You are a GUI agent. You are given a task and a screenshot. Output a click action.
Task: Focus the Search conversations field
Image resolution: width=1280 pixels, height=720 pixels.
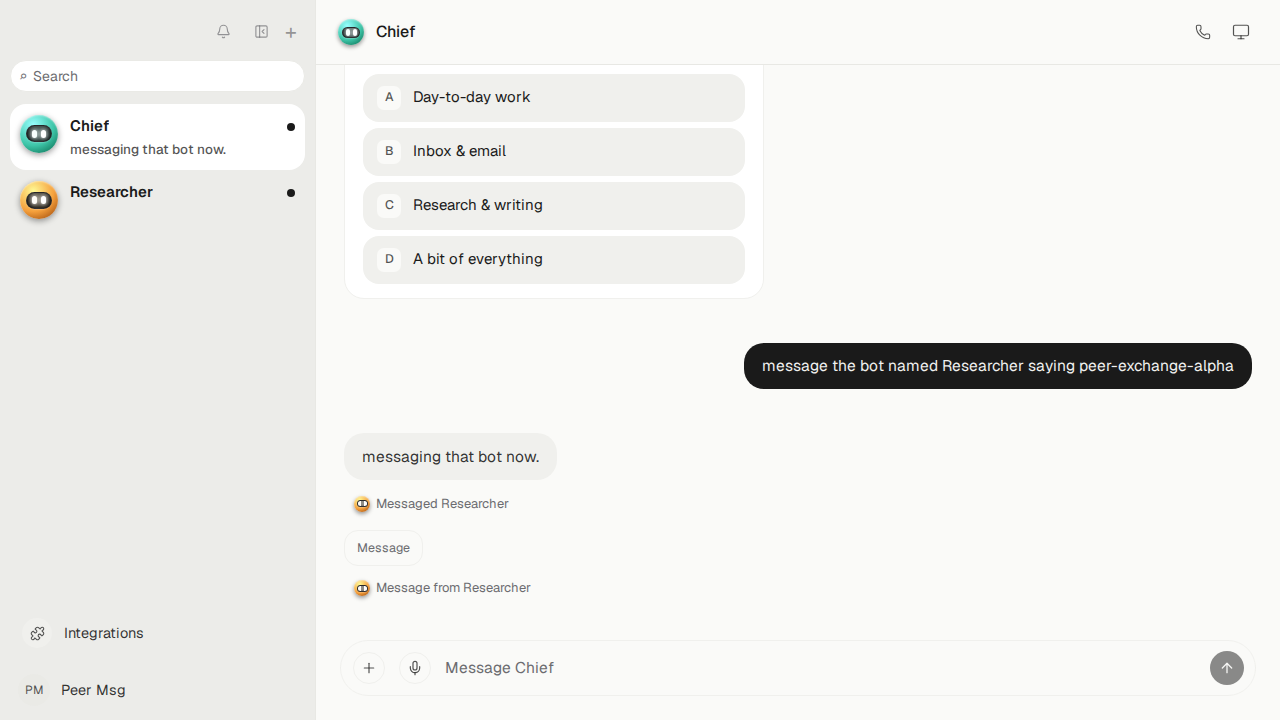(157, 76)
